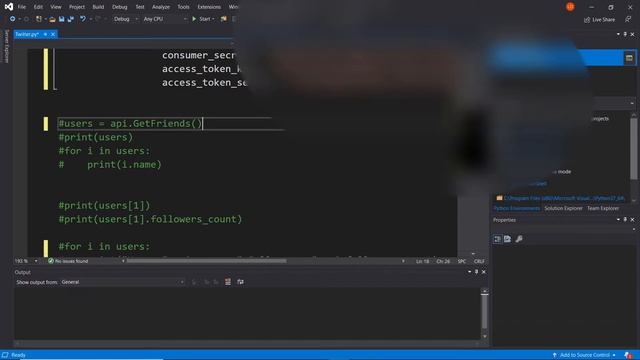Click the Visual Studio logo icon

point(9,7)
